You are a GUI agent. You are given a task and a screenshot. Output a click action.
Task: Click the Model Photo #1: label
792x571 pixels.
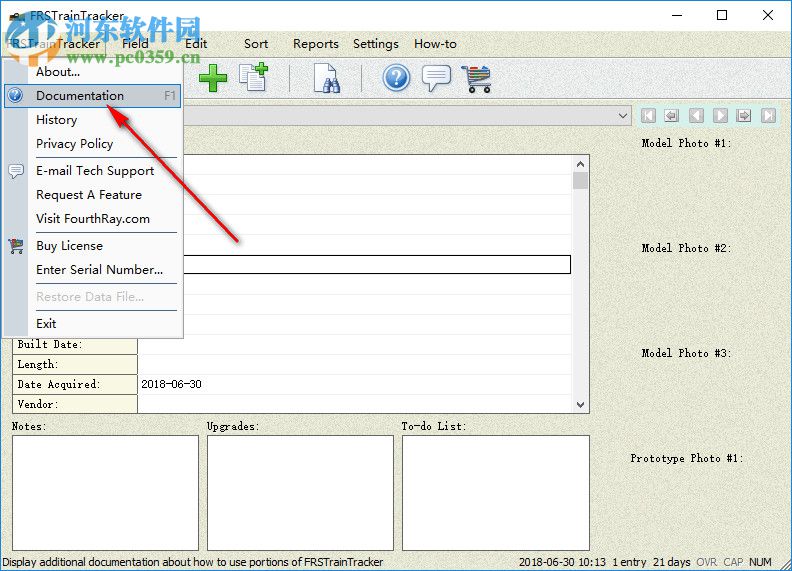[x=686, y=143]
